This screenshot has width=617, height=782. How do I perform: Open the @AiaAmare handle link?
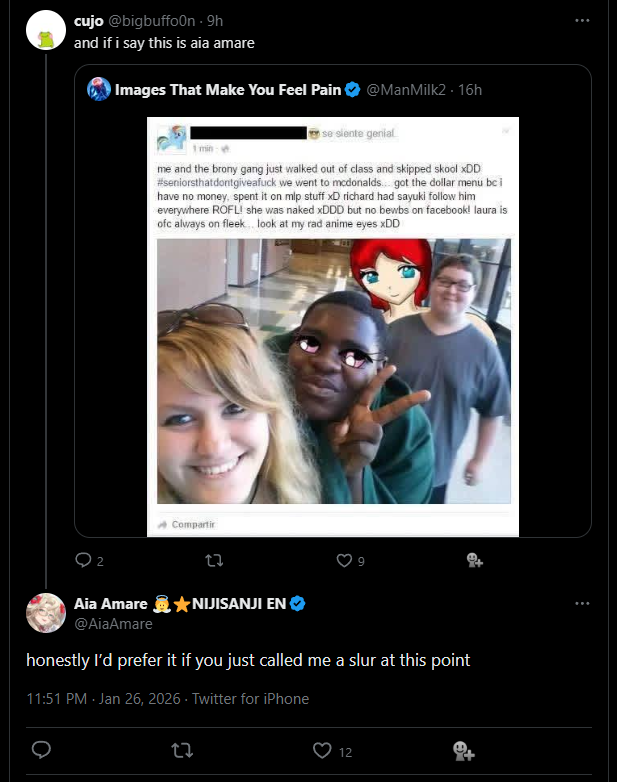point(113,624)
